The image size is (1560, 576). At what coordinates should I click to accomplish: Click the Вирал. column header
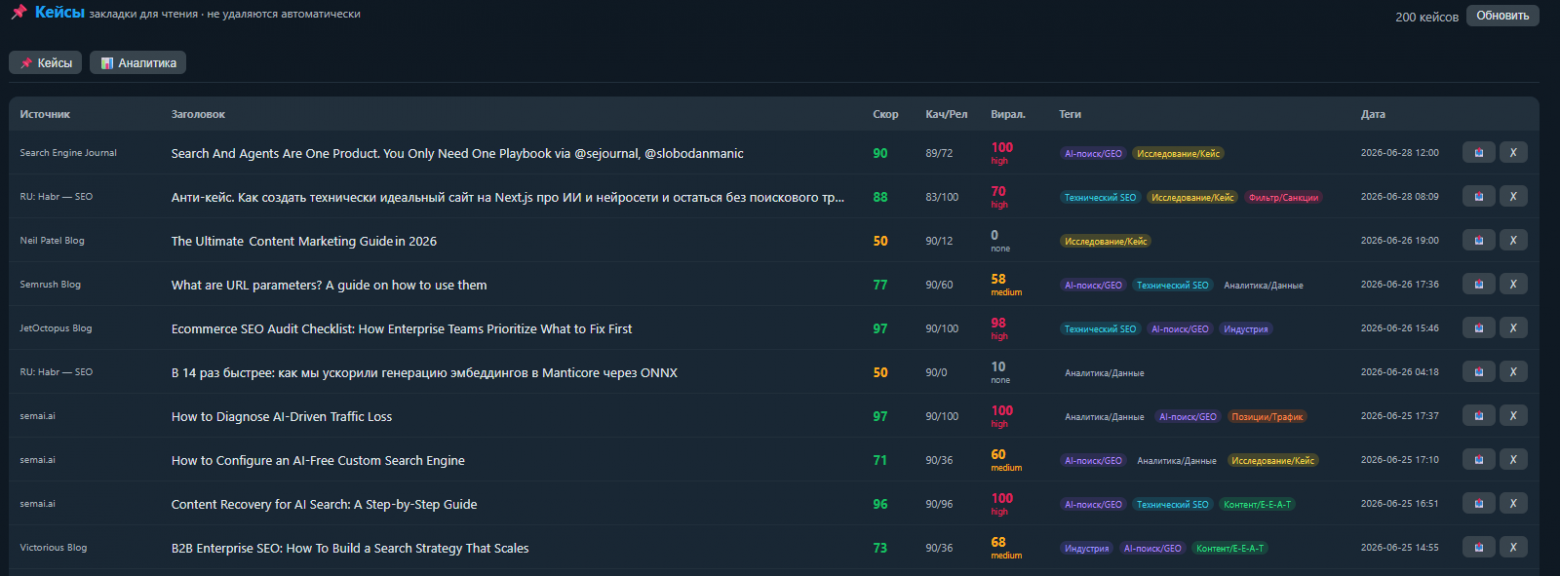click(x=1008, y=115)
